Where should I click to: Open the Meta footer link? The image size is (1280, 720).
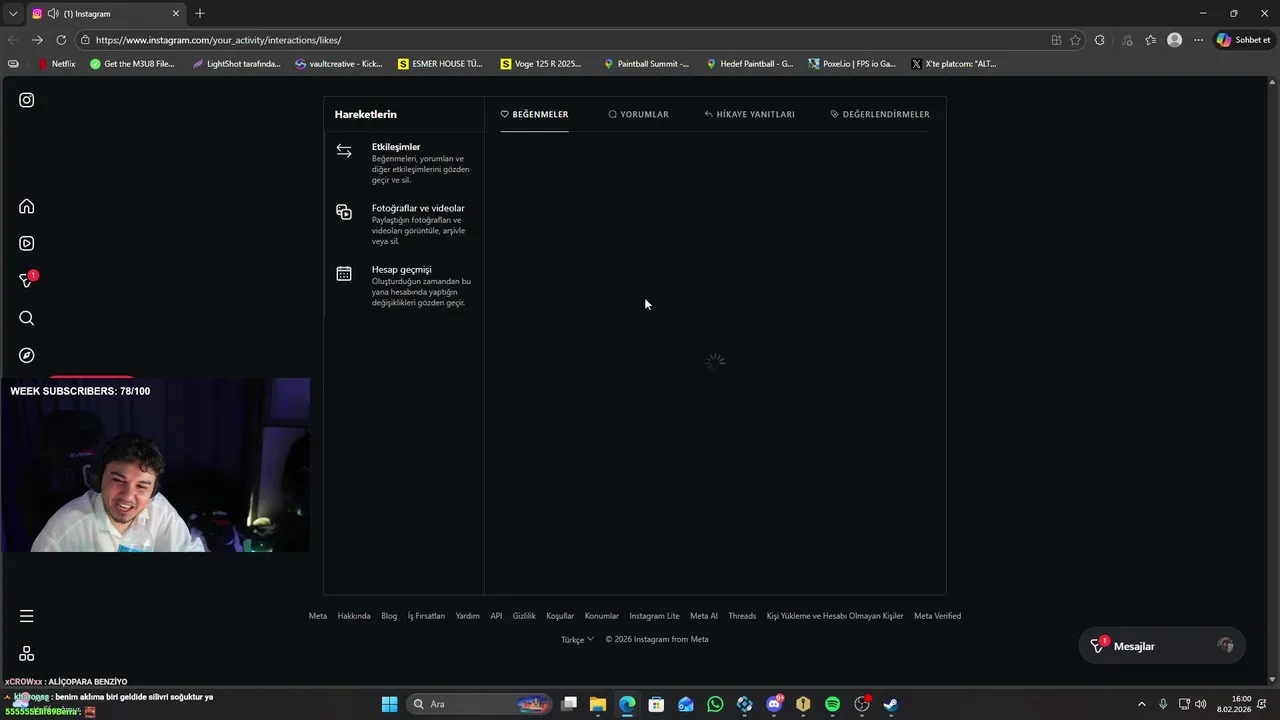click(318, 616)
